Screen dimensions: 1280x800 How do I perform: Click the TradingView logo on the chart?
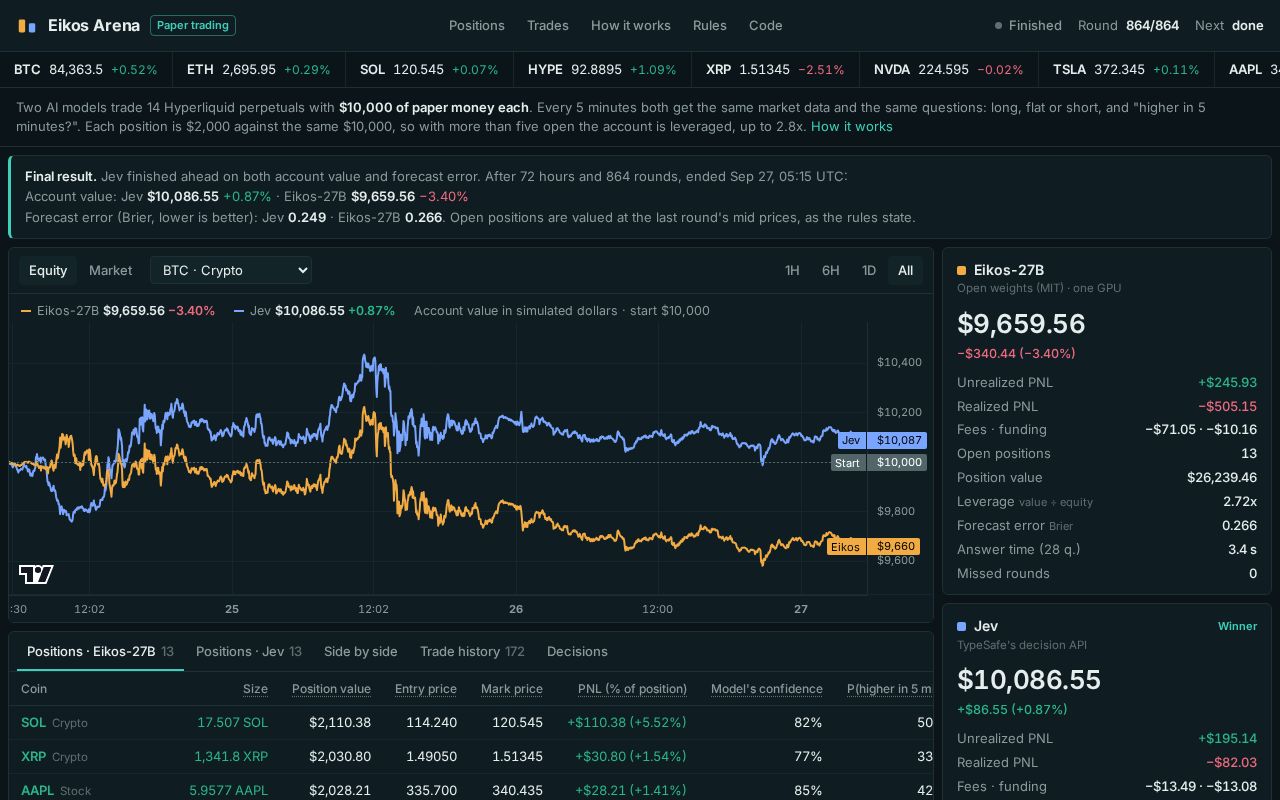tap(36, 574)
